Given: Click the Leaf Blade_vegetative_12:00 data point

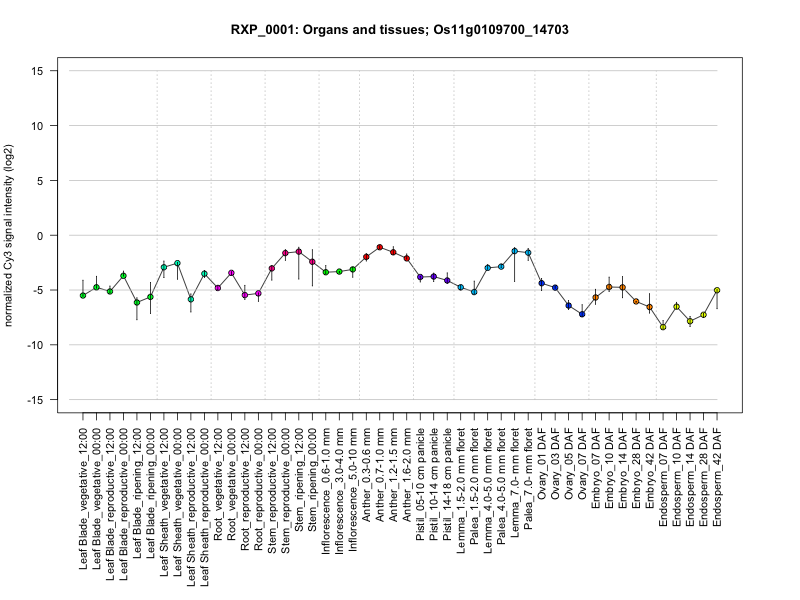Looking at the screenshot, I should (83, 295).
